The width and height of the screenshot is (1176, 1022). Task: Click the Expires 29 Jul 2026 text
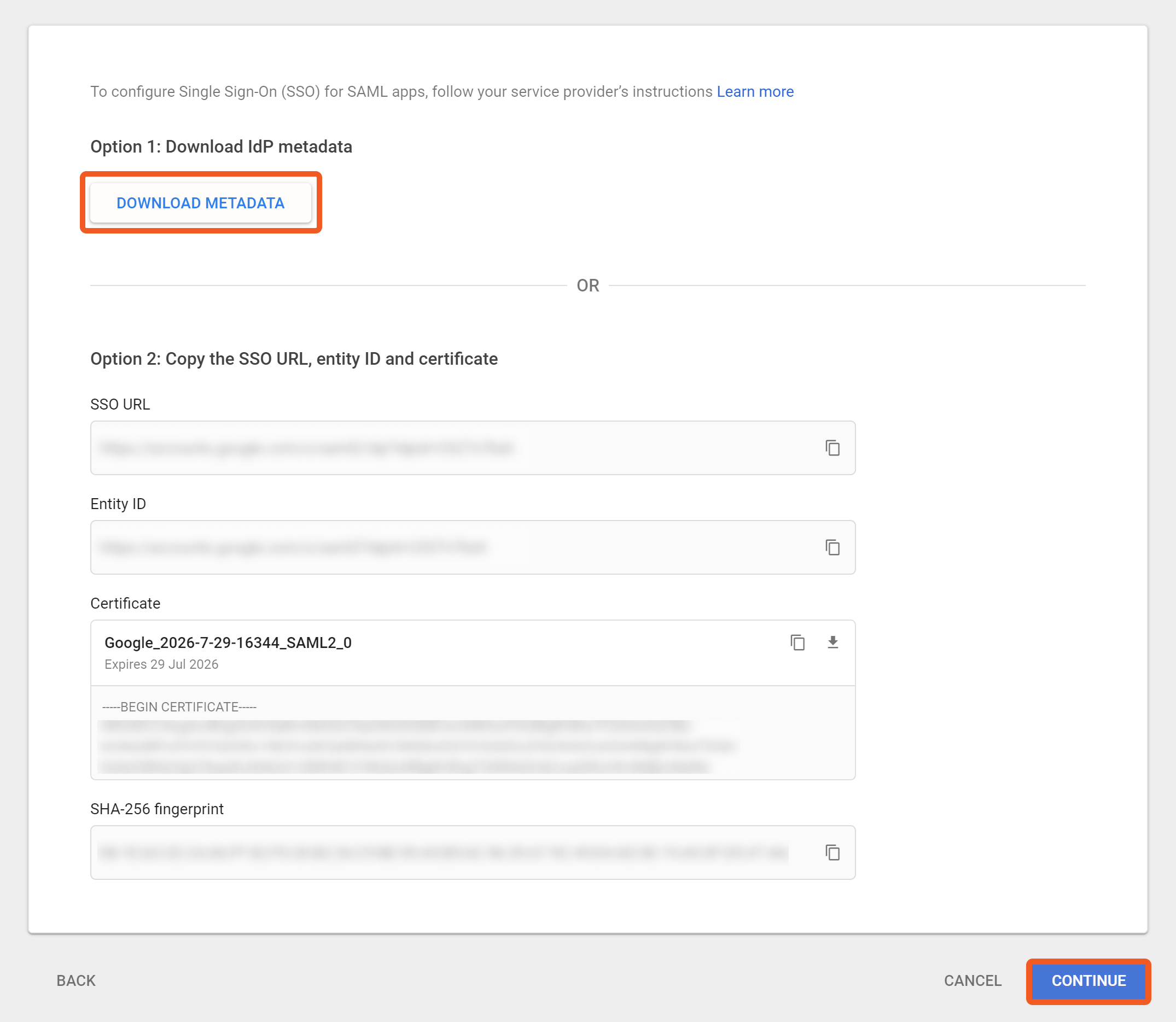pyautogui.click(x=161, y=664)
